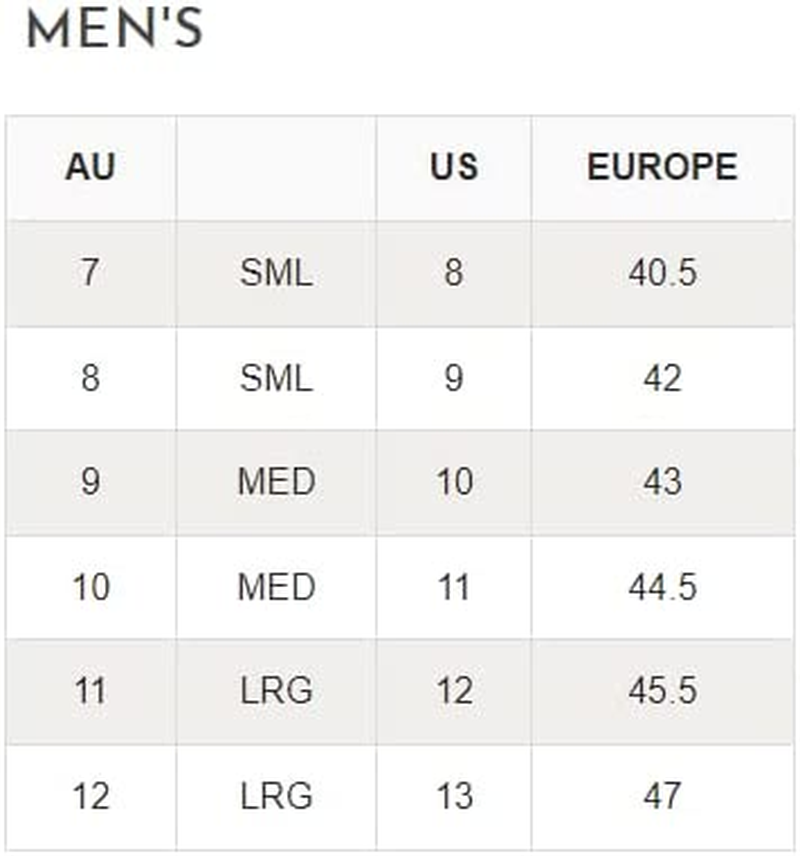This screenshot has width=800, height=856.
Task: Select the Europe 40.5 cell
Action: [662, 273]
